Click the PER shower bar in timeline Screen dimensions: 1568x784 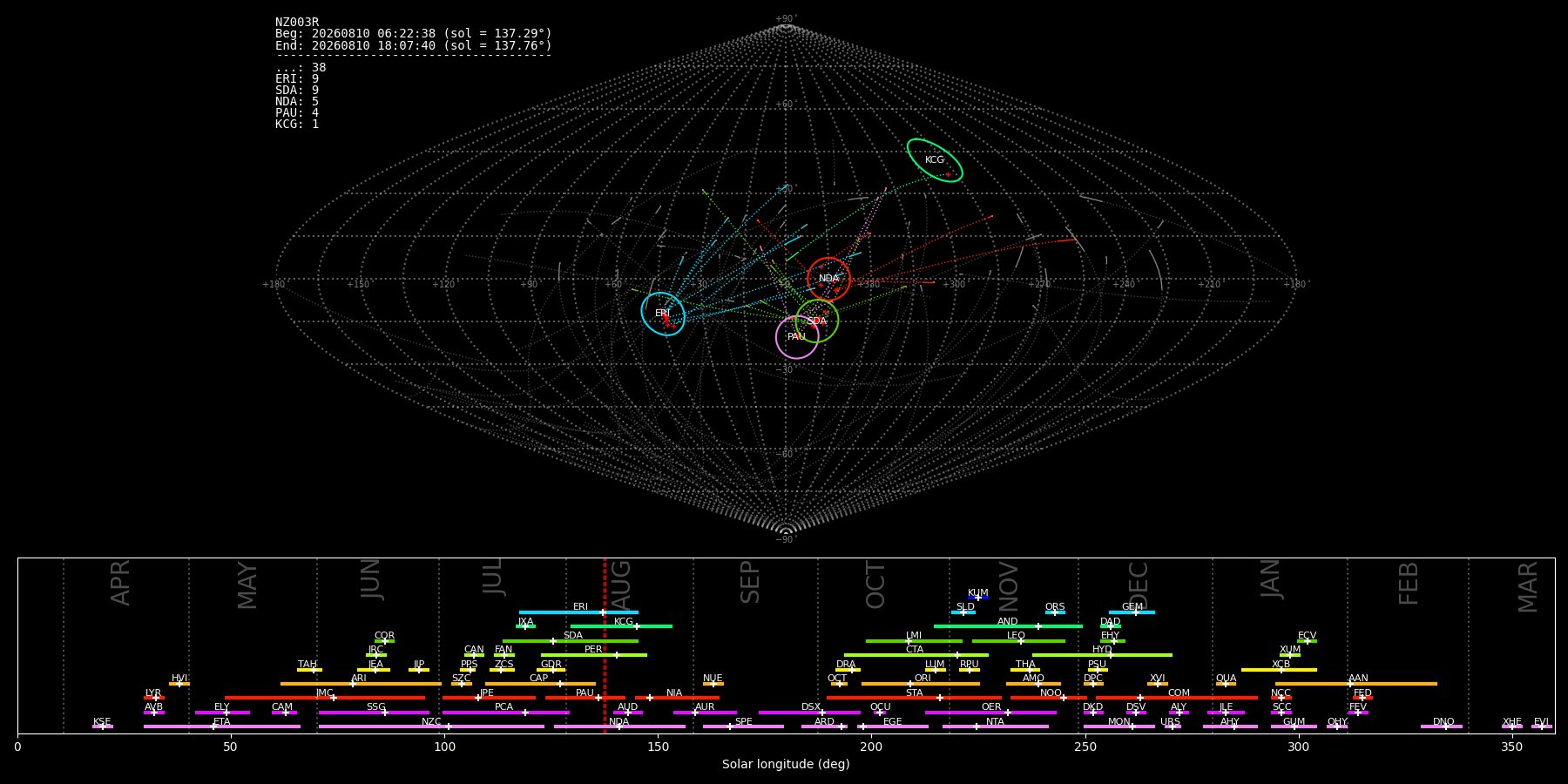(594, 655)
